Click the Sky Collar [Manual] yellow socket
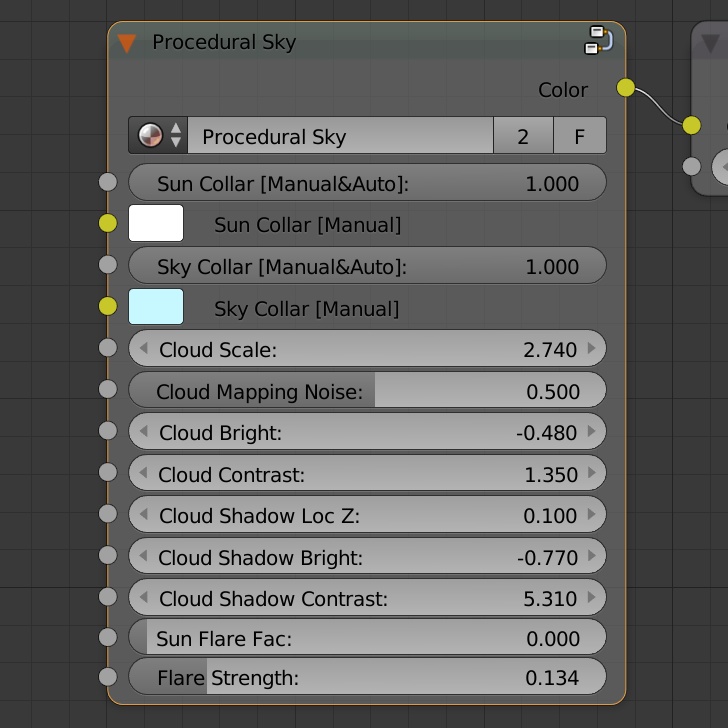The width and height of the screenshot is (728, 728). [108, 307]
